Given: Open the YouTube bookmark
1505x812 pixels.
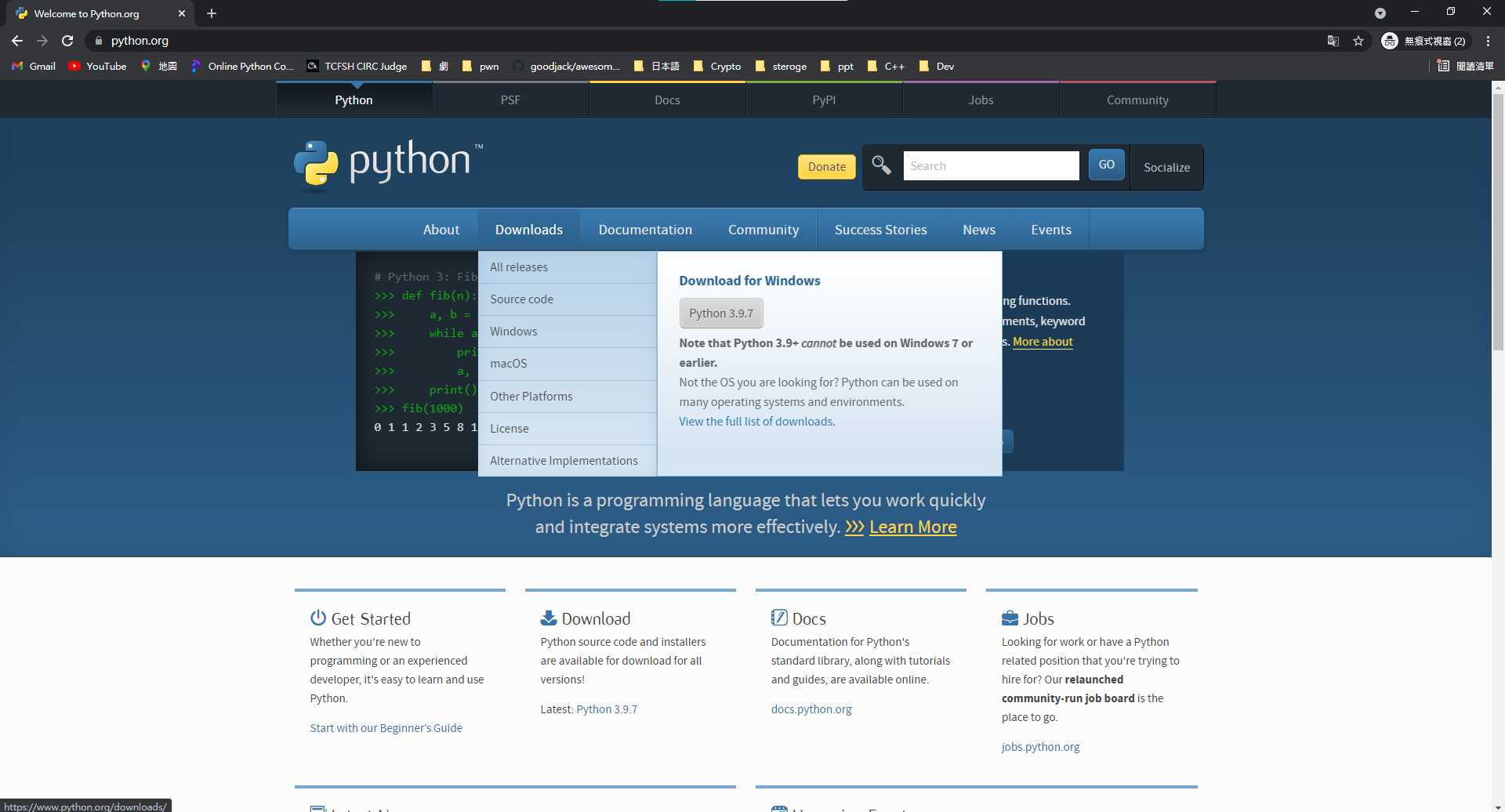Looking at the screenshot, I should pyautogui.click(x=98, y=67).
